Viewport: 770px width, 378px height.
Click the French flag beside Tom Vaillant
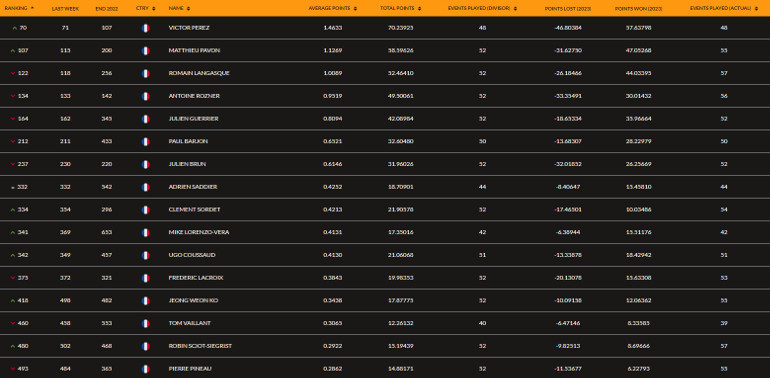click(x=145, y=323)
